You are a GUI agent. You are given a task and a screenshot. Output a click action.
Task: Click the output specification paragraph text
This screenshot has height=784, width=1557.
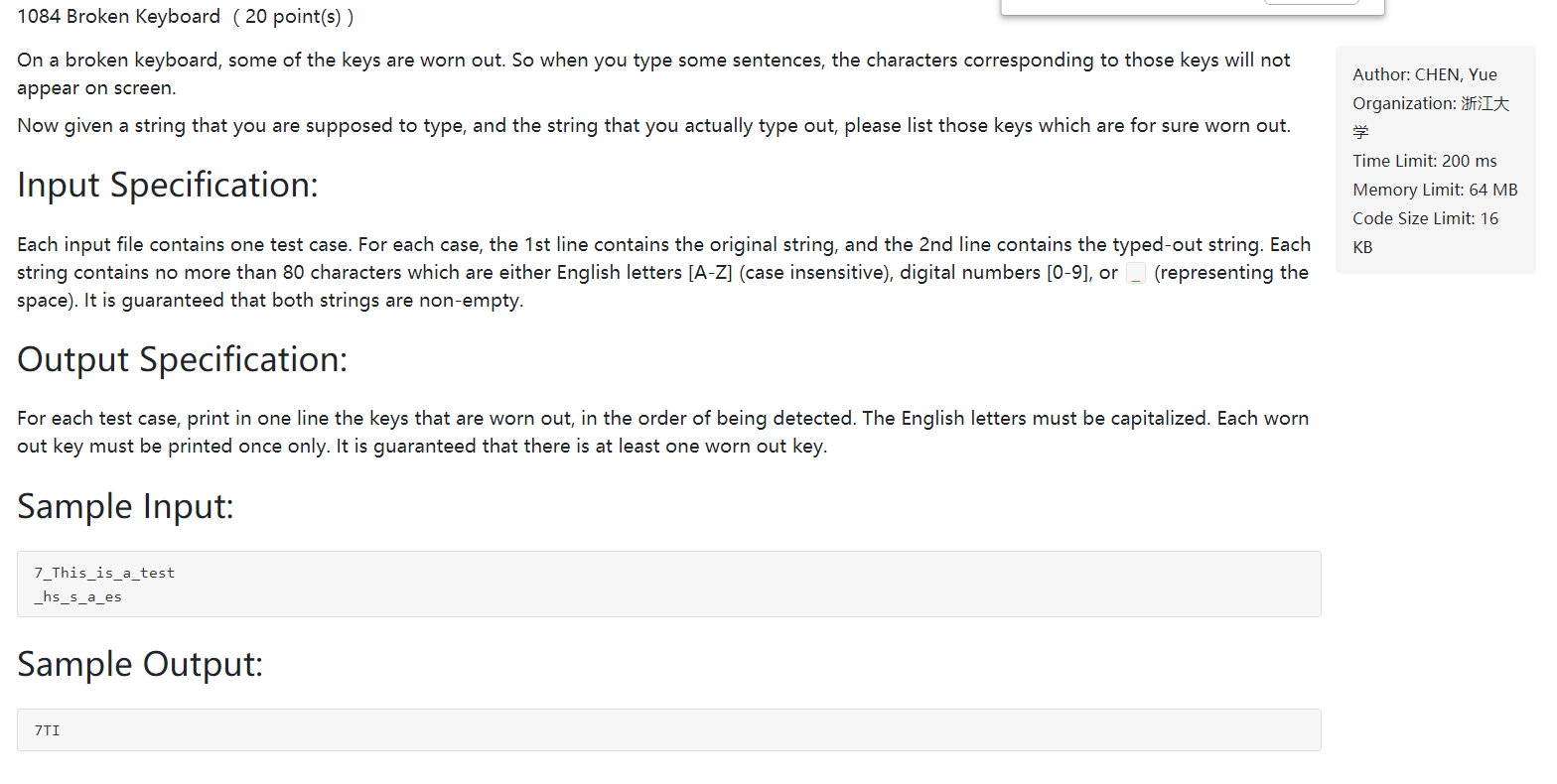(662, 432)
